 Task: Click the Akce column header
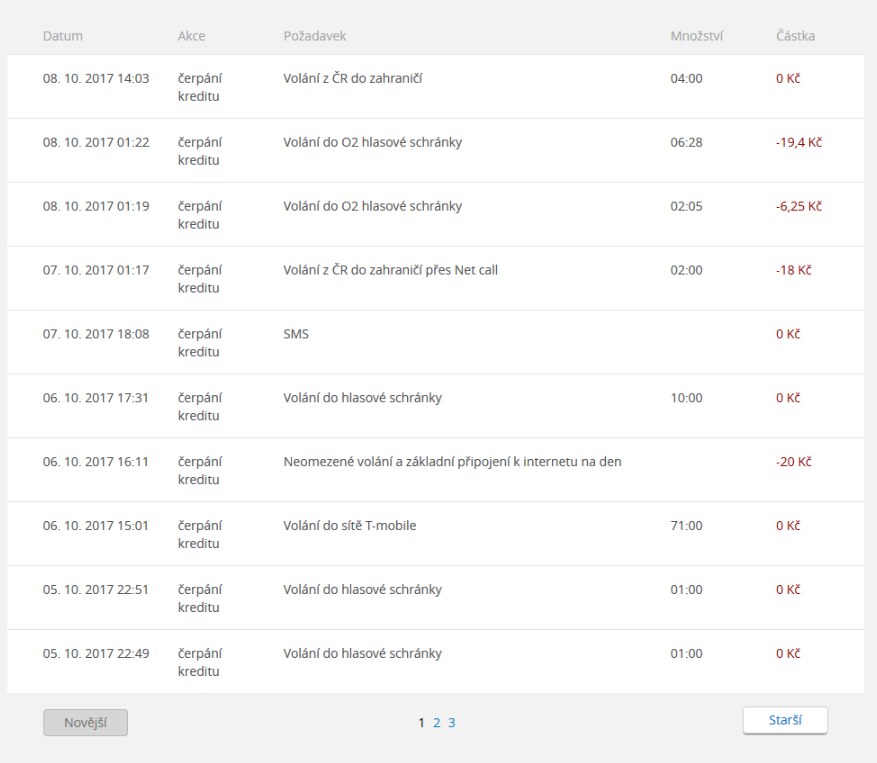click(191, 36)
